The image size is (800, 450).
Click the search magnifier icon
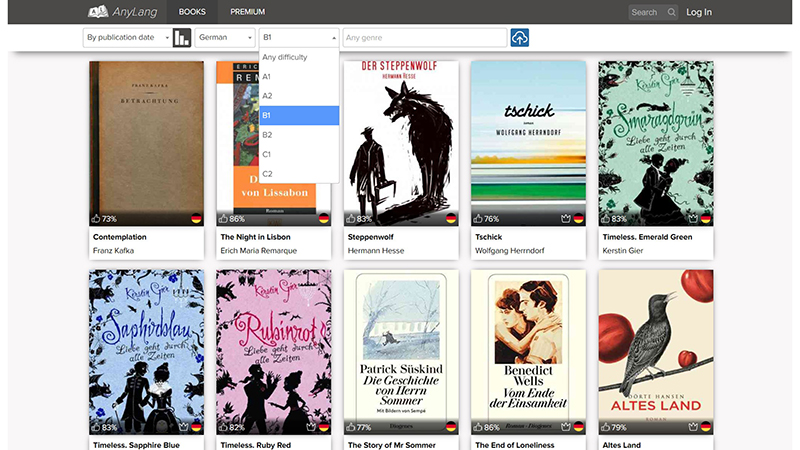[x=671, y=12]
